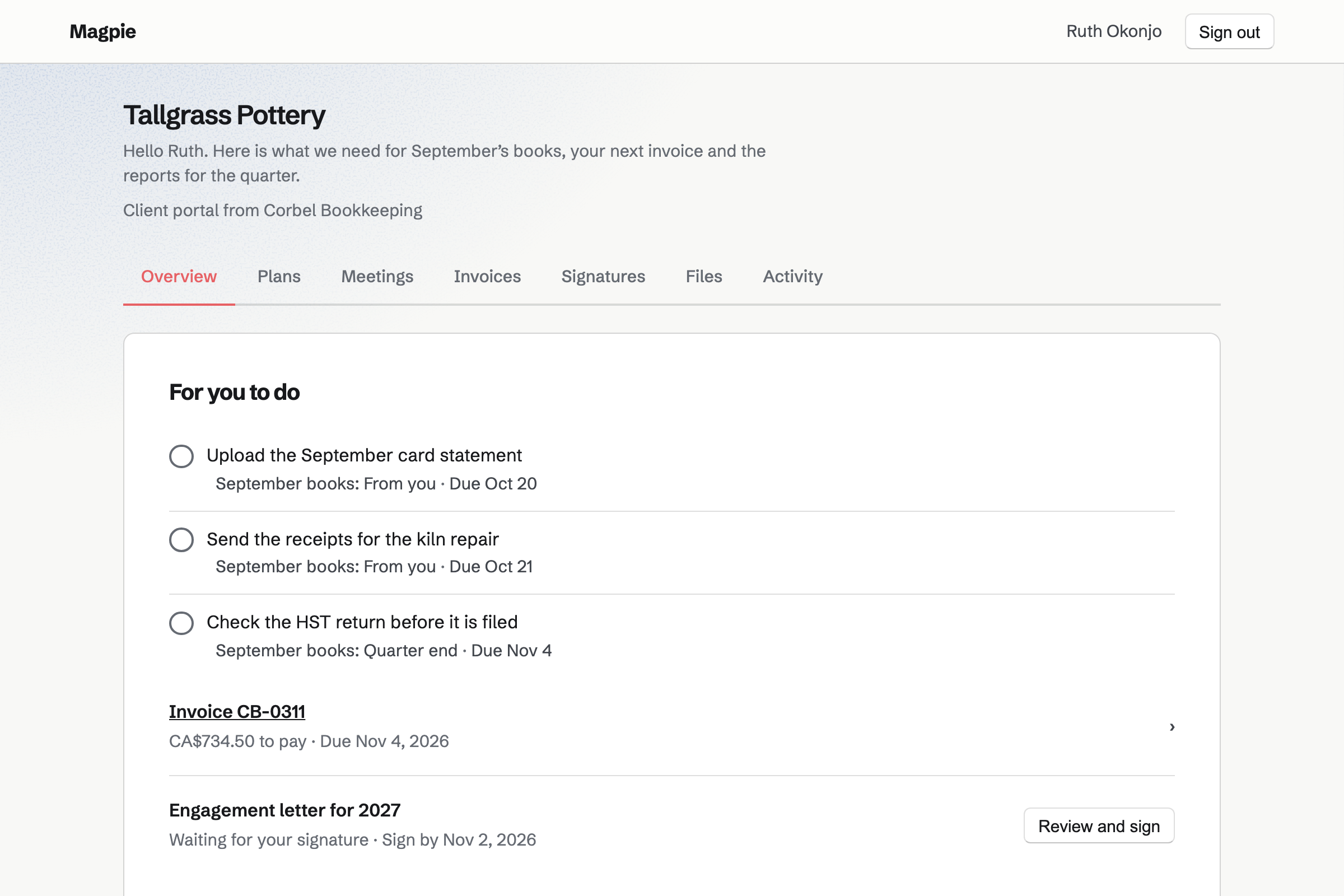View the Activity tab
The width and height of the screenshot is (1344, 896).
click(792, 277)
